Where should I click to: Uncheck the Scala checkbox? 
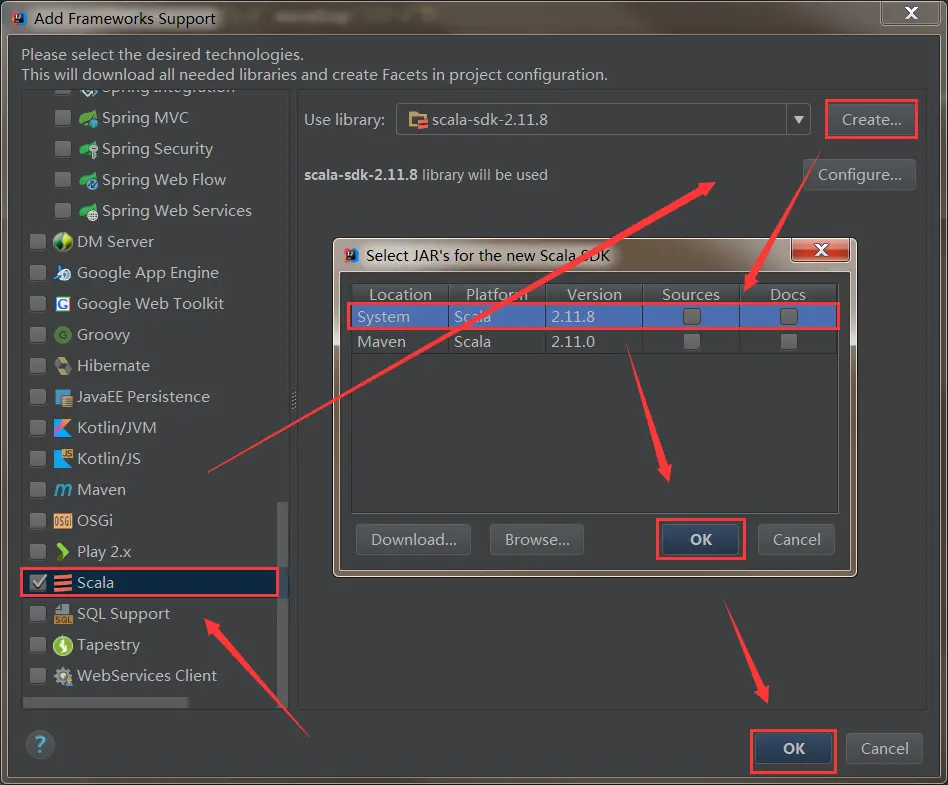pyautogui.click(x=38, y=582)
